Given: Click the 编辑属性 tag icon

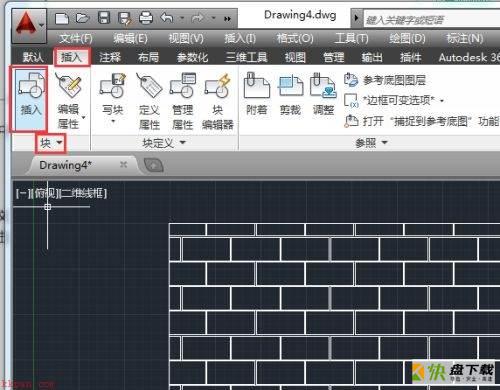Looking at the screenshot, I should pos(68,86).
